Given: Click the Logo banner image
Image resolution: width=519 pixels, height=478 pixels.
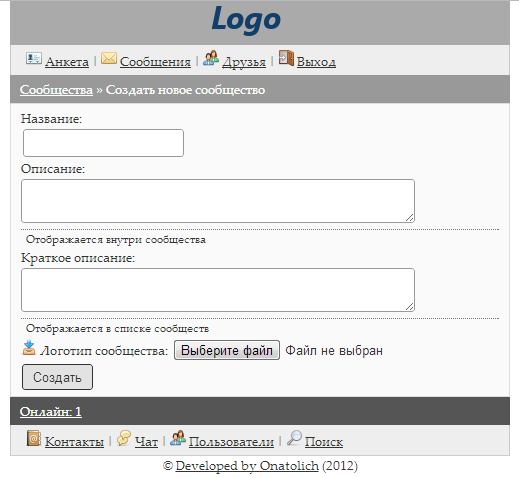Looking at the screenshot, I should (x=246, y=20).
